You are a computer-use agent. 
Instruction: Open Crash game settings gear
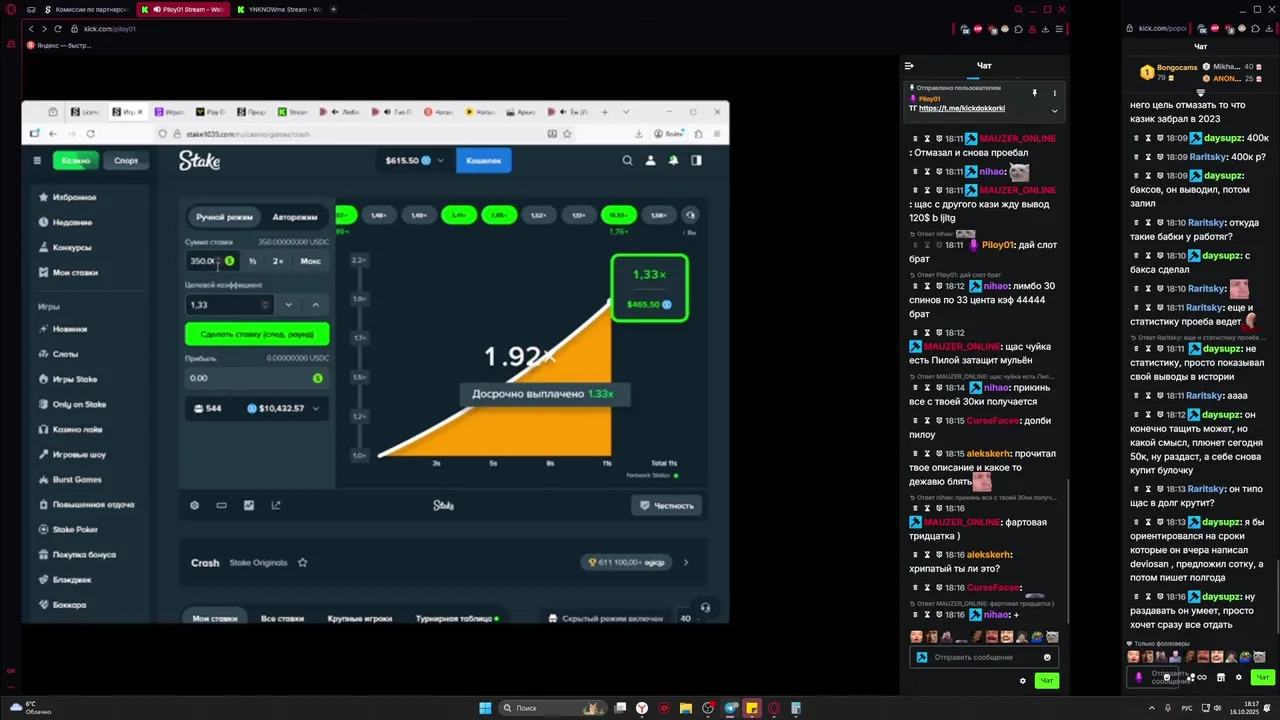pyautogui.click(x=194, y=505)
